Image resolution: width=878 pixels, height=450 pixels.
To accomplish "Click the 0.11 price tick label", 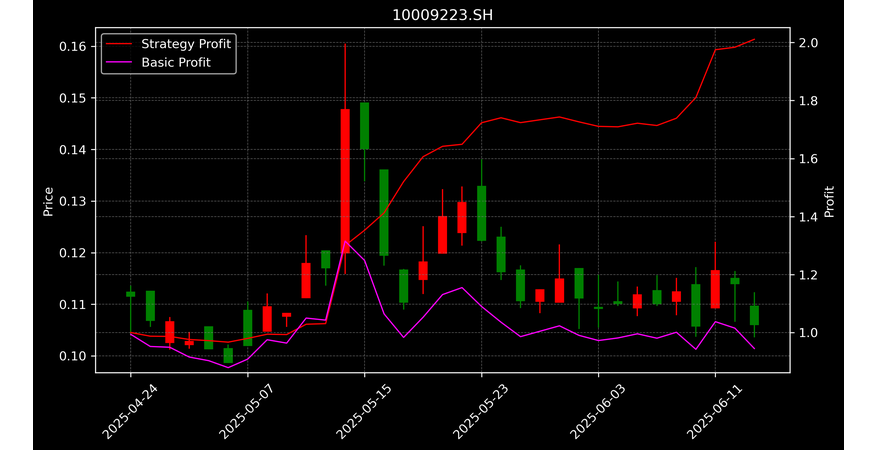I will [x=73, y=305].
